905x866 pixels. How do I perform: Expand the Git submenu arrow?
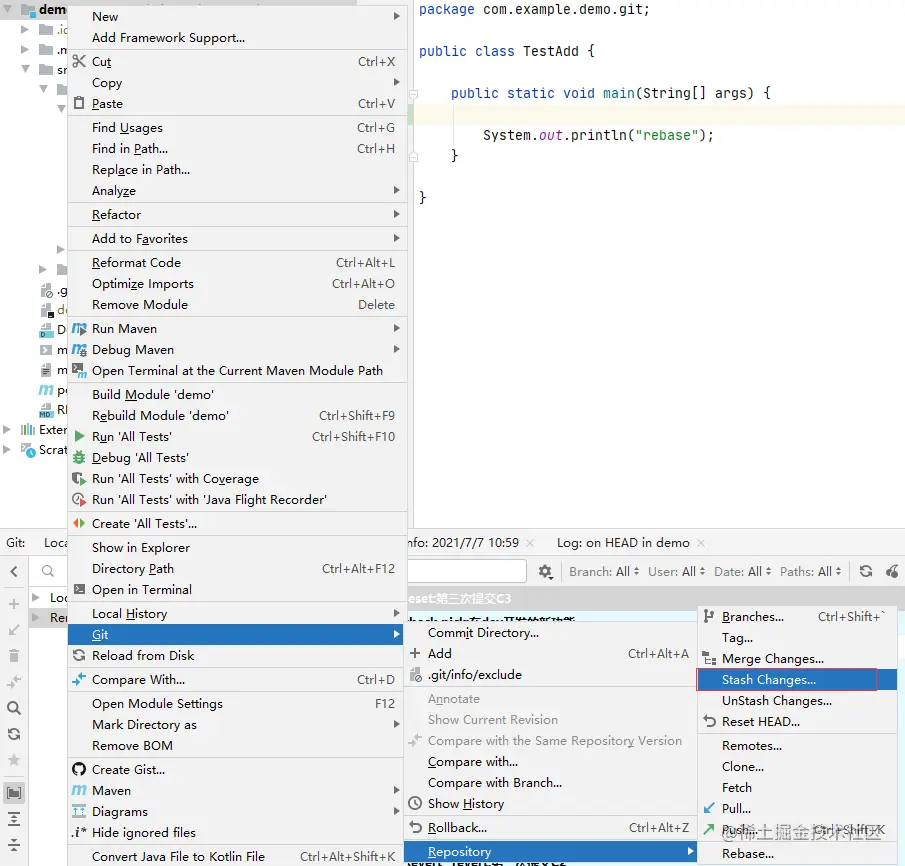397,634
